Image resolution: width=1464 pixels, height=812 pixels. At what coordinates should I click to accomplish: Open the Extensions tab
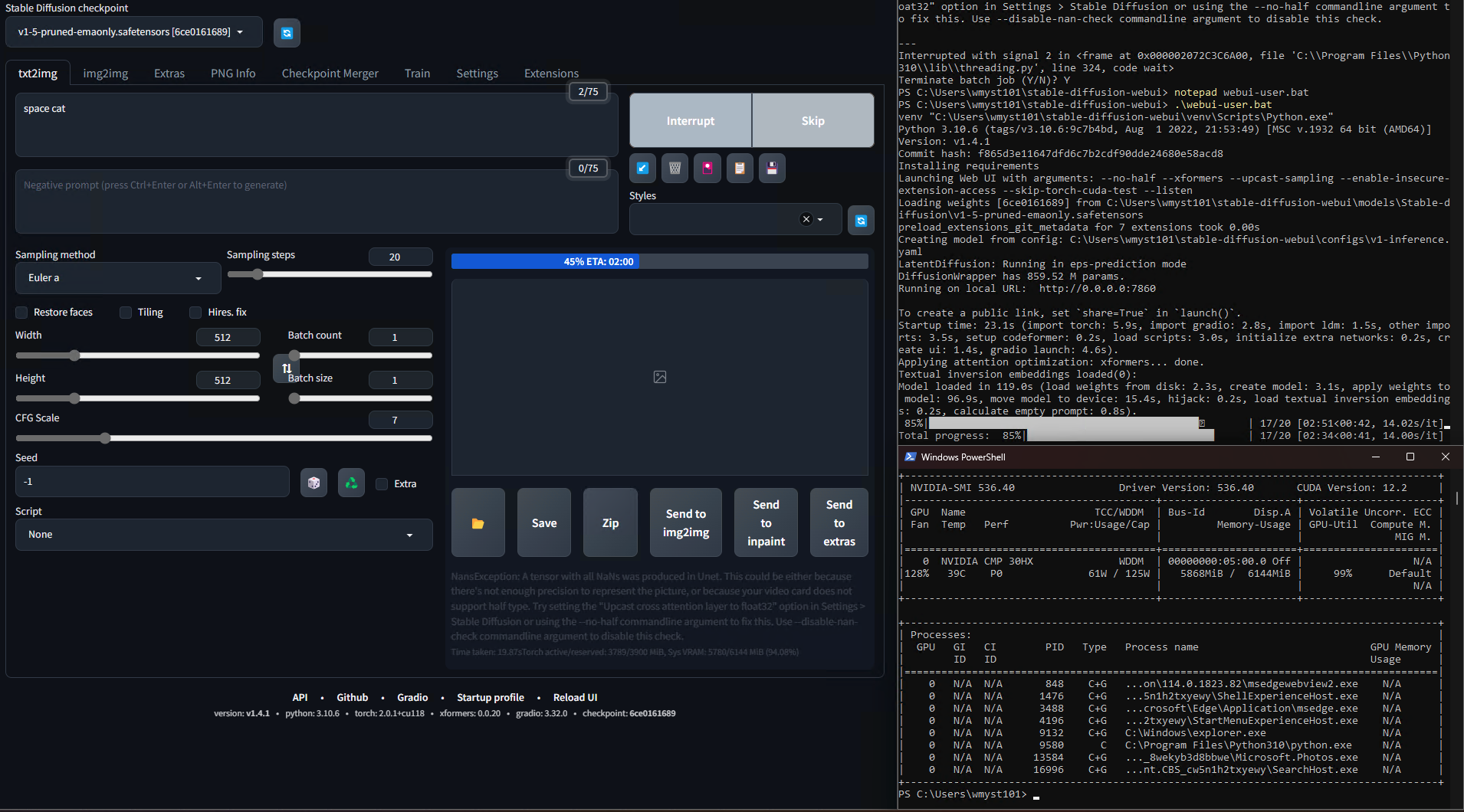click(x=551, y=74)
